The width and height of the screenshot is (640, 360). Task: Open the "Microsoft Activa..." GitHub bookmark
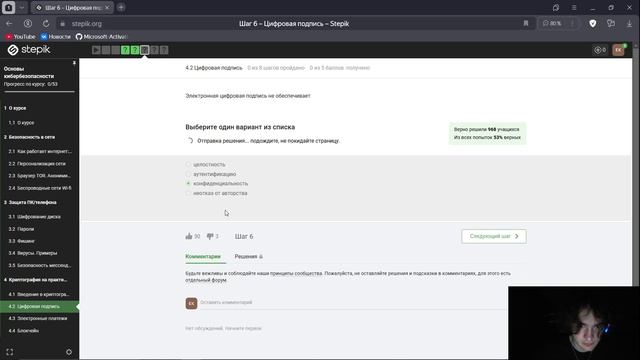tap(101, 37)
